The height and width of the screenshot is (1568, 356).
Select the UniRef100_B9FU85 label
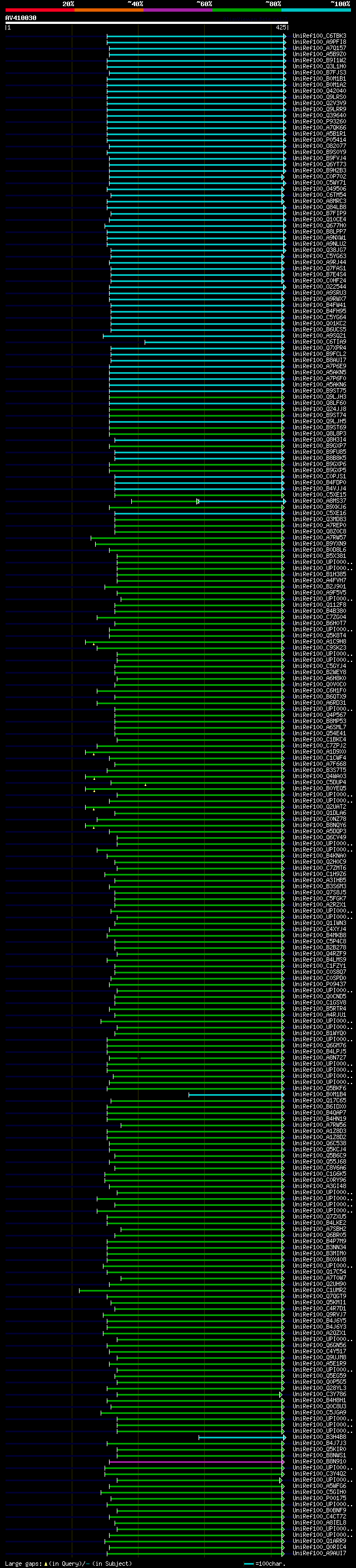point(319,452)
